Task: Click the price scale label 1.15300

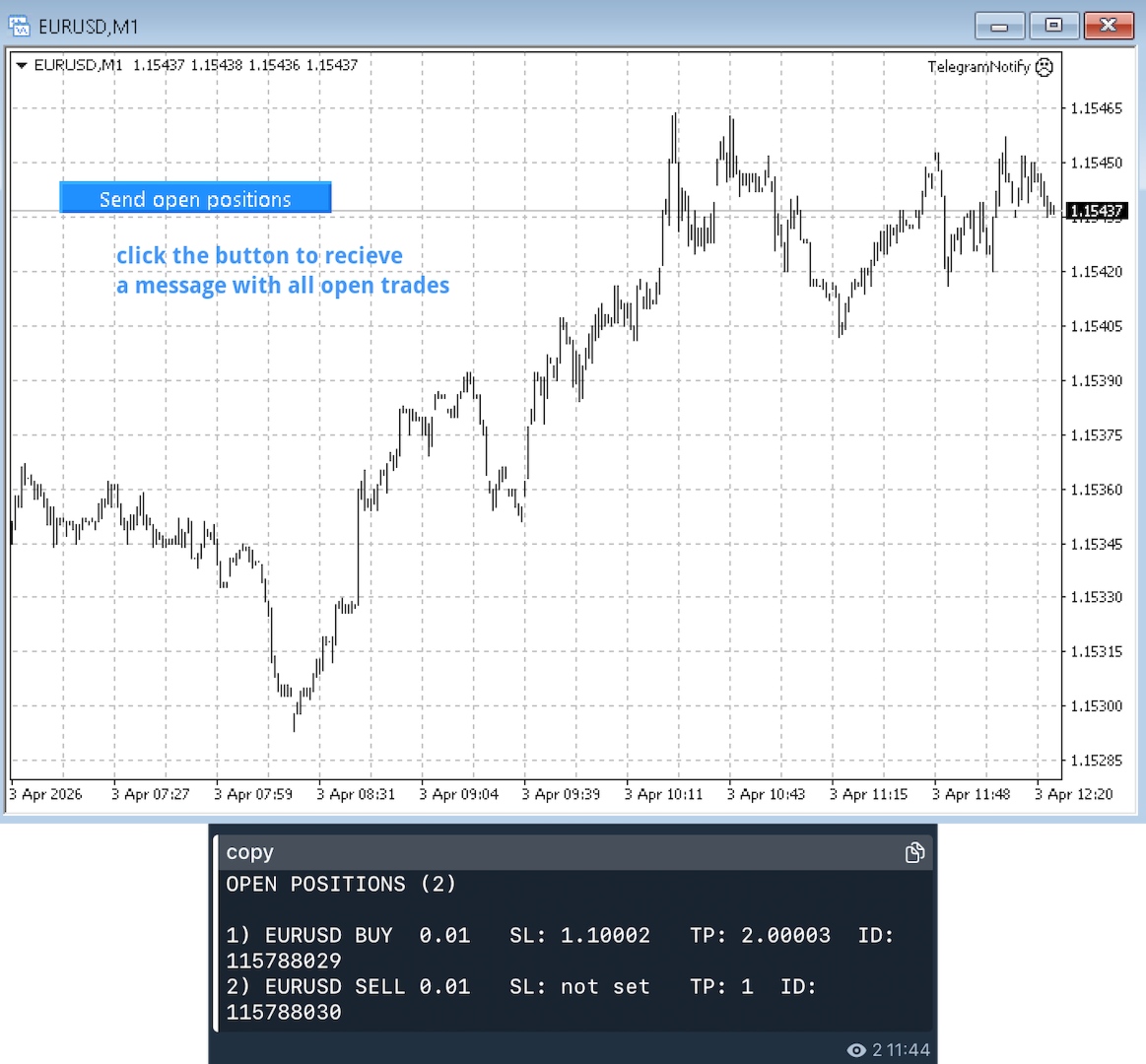Action: tap(1097, 706)
